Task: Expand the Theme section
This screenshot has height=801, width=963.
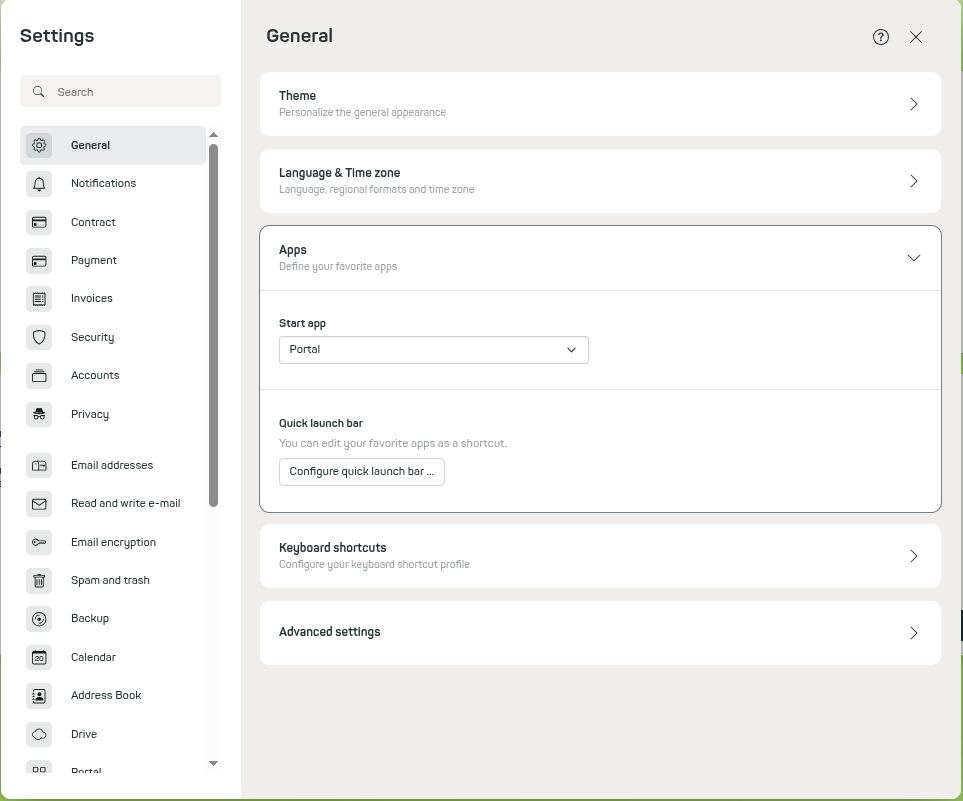Action: click(600, 104)
